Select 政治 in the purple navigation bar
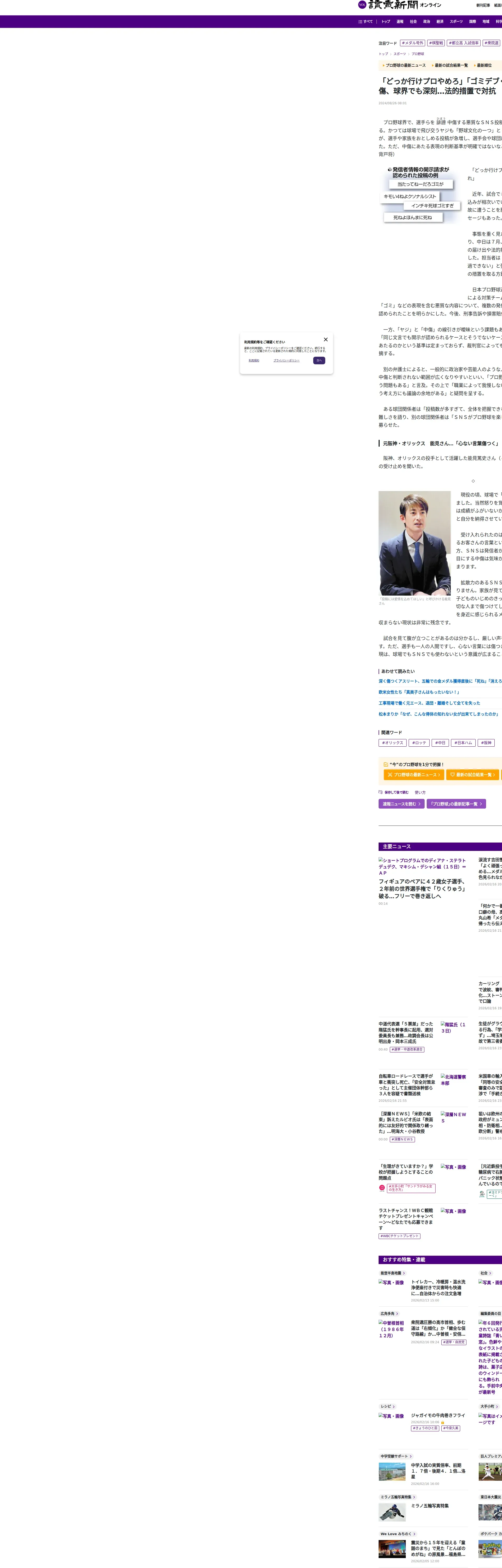 point(426,21)
